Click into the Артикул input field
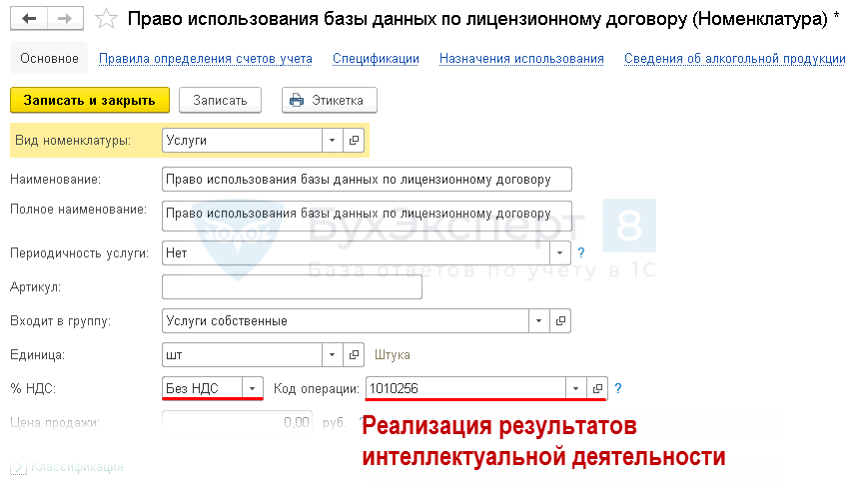Viewport: 849px width, 482px height. point(291,287)
